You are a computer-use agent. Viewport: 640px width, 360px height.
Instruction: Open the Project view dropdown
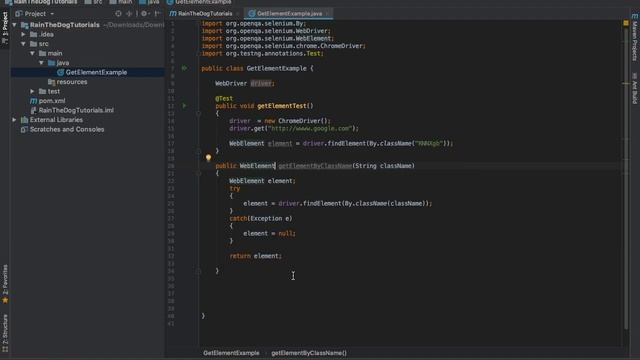tap(35, 13)
